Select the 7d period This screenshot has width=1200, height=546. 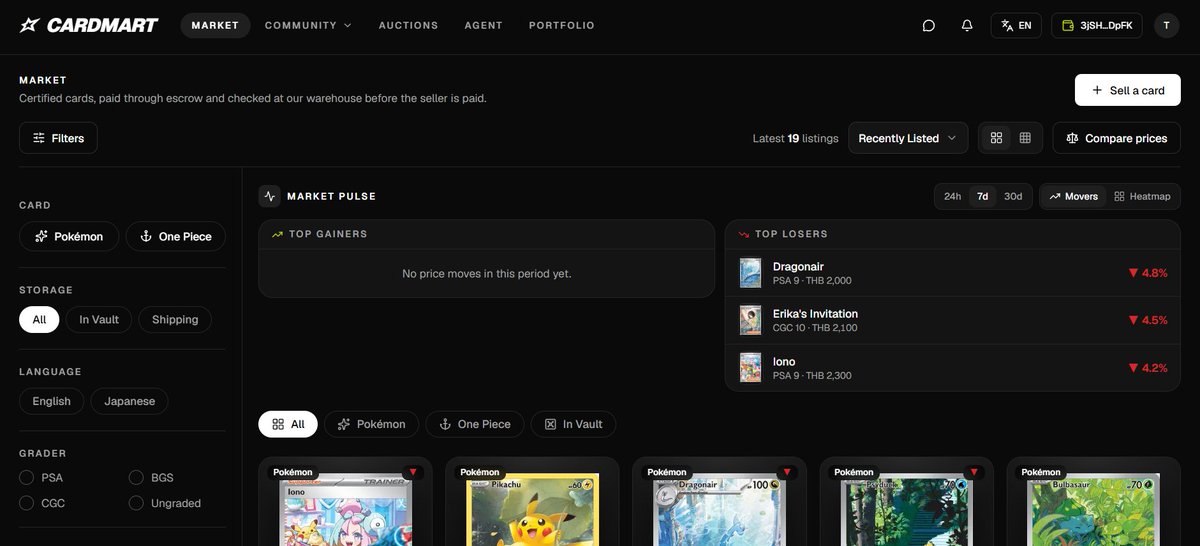[983, 196]
